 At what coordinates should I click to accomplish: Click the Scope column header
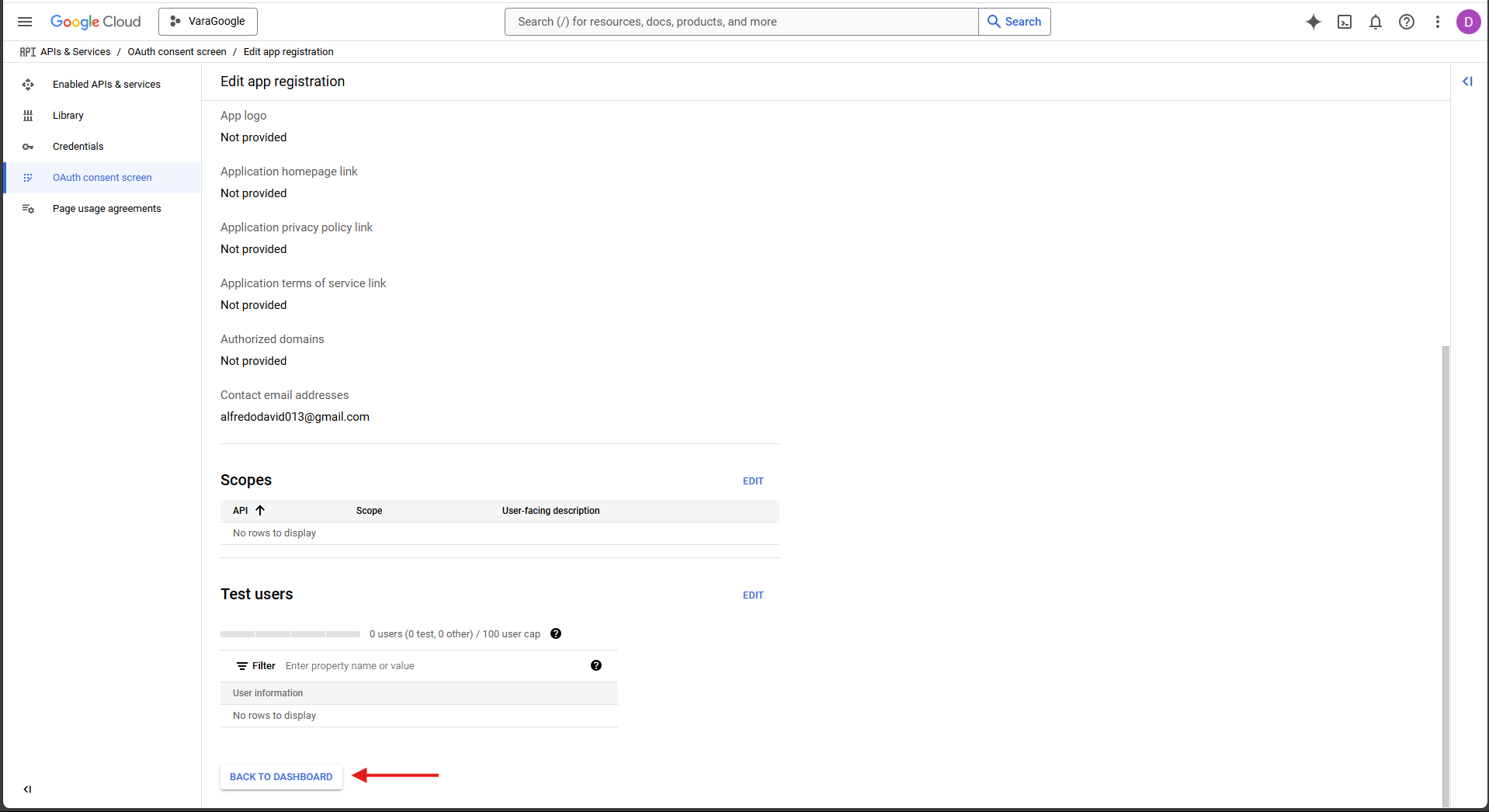pyautogui.click(x=369, y=511)
